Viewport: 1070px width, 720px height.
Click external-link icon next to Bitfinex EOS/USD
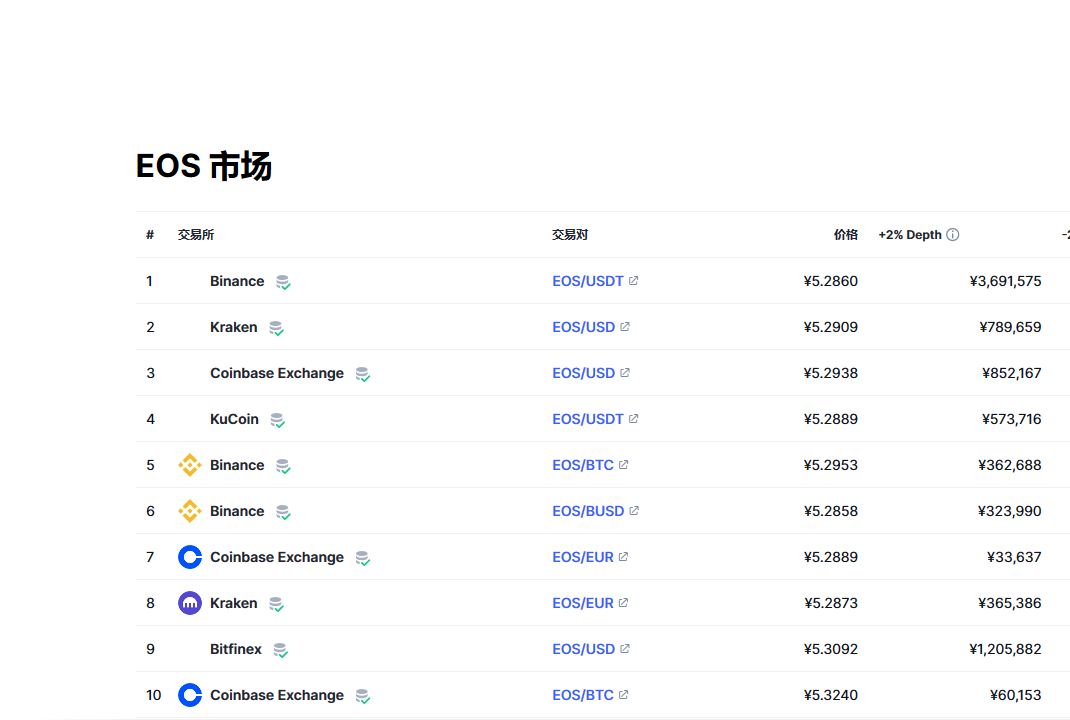pyautogui.click(x=624, y=648)
